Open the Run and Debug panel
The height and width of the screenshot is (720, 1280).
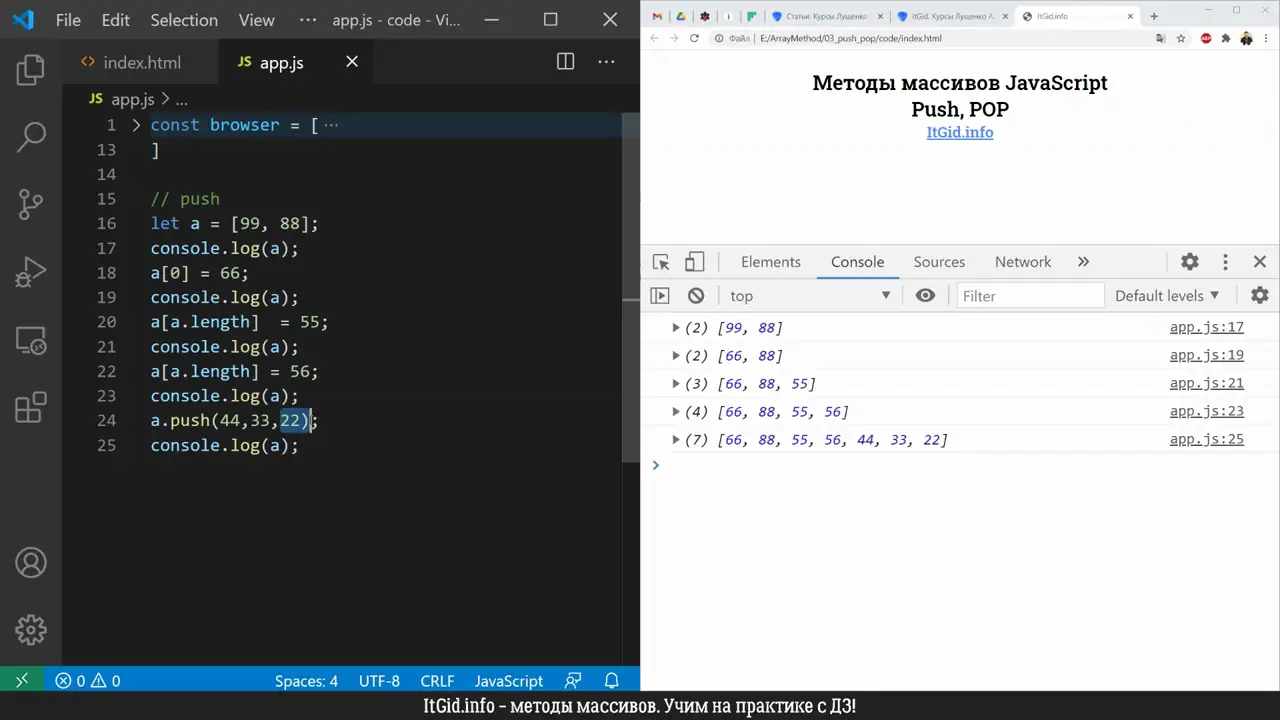click(x=30, y=271)
